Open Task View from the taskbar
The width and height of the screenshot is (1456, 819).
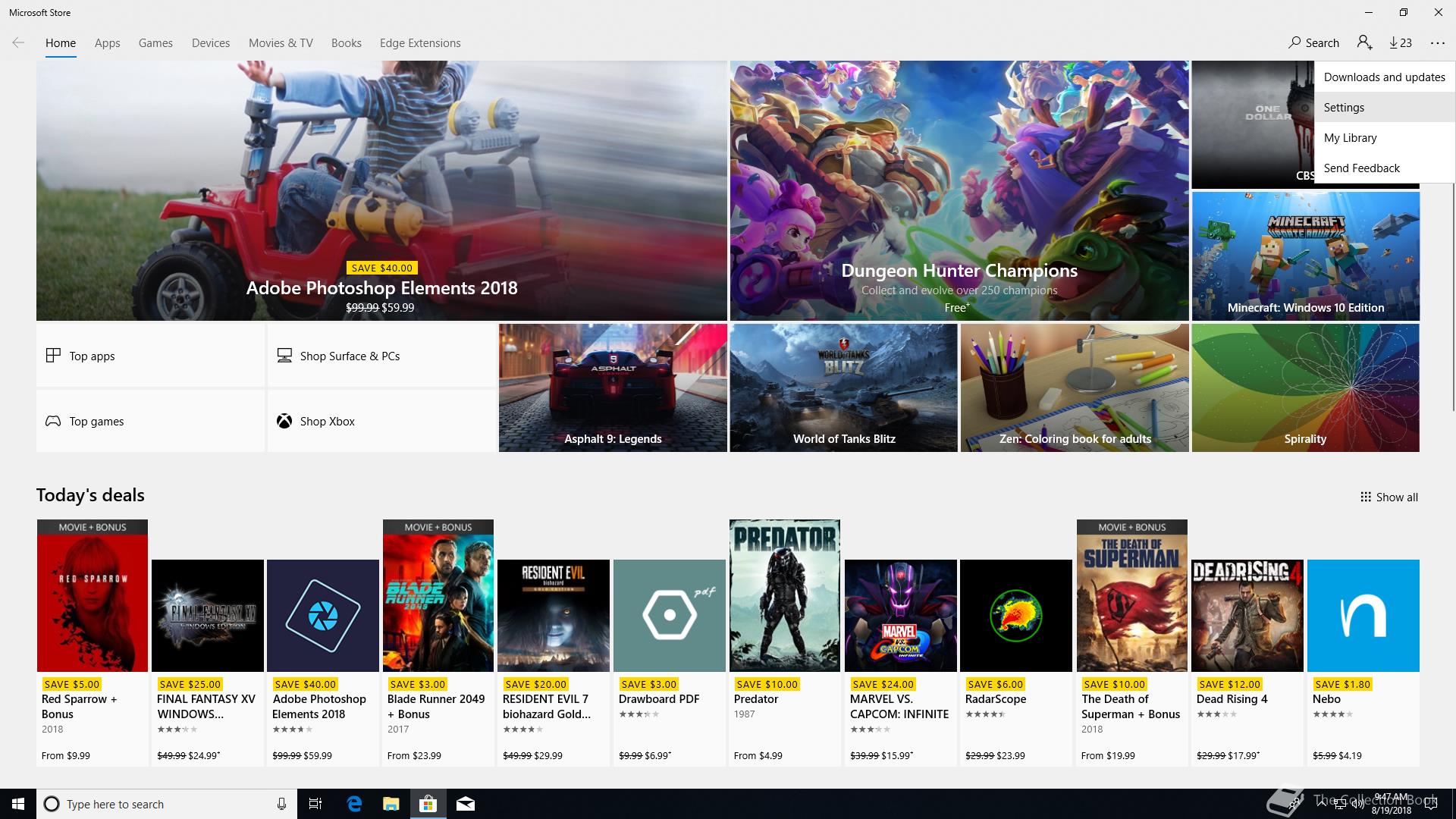(315, 804)
